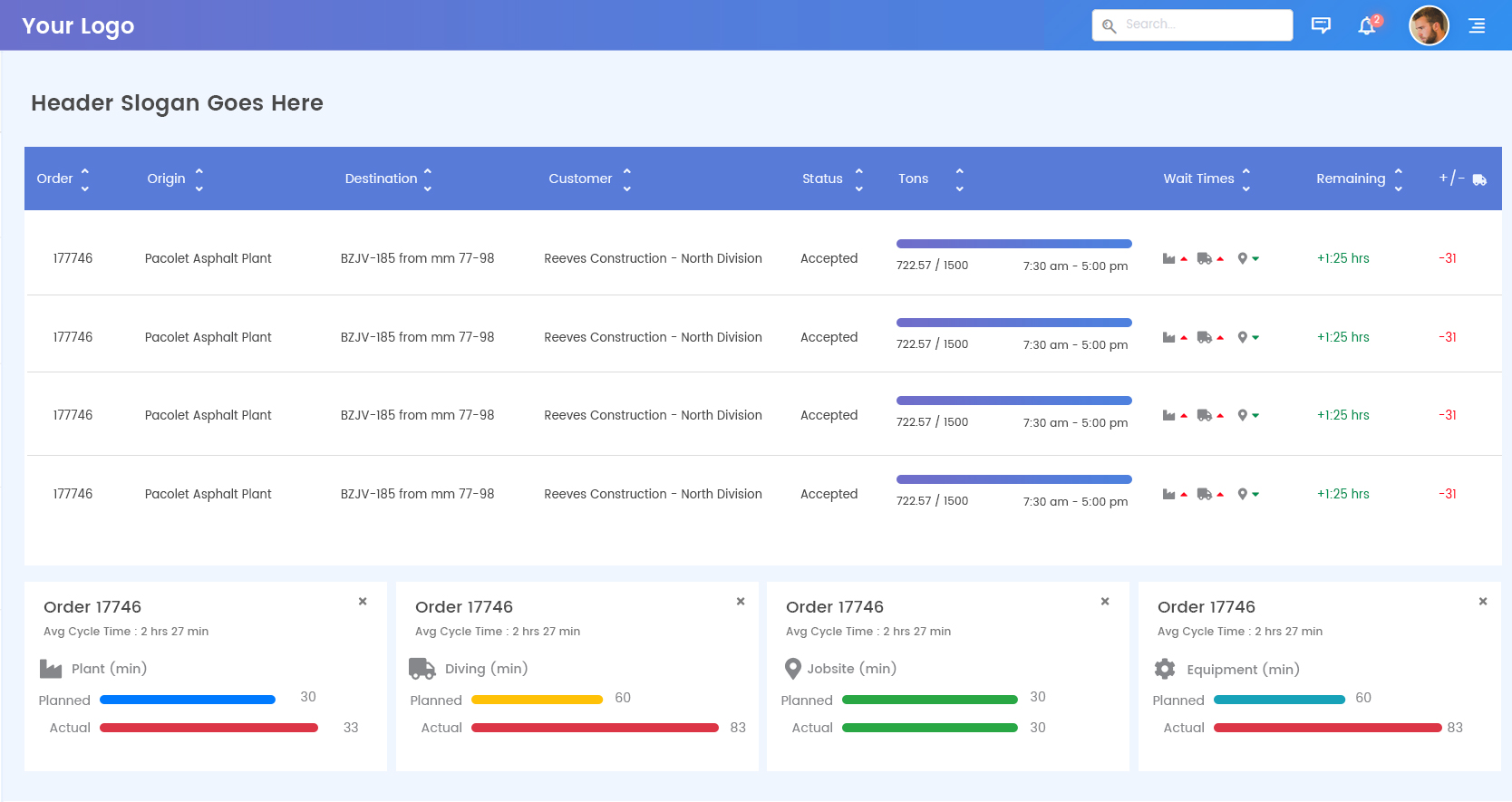This screenshot has width=1512, height=802.
Task: Open the notifications bell icon
Action: coord(1367,25)
